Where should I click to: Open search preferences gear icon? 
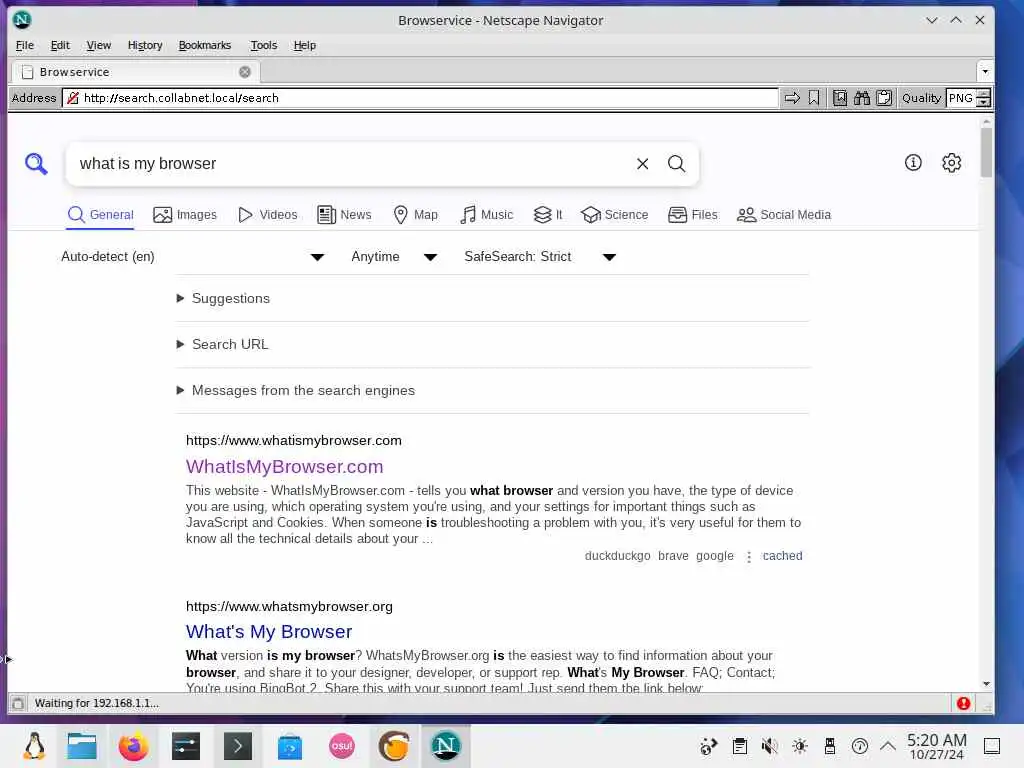tap(952, 163)
